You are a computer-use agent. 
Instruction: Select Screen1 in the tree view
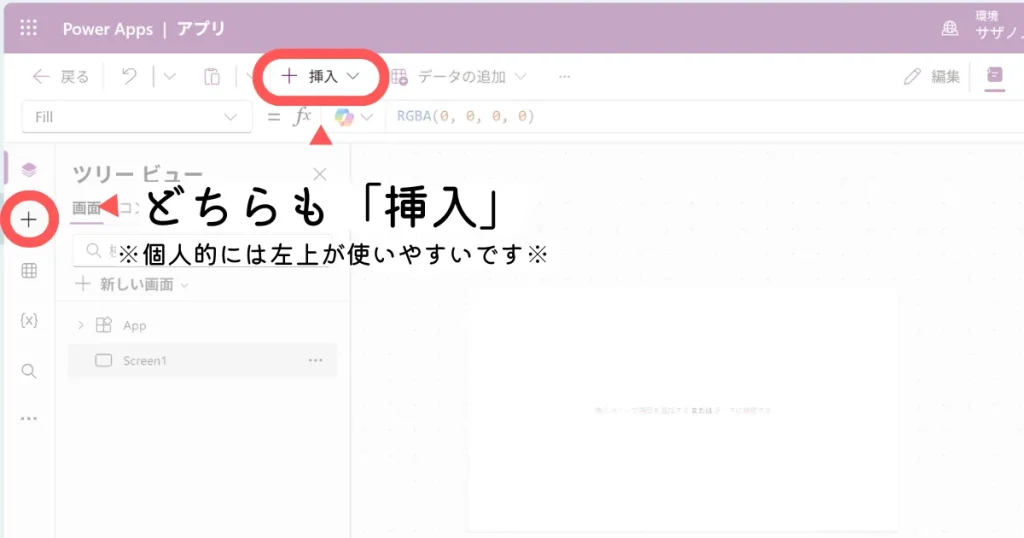click(144, 360)
